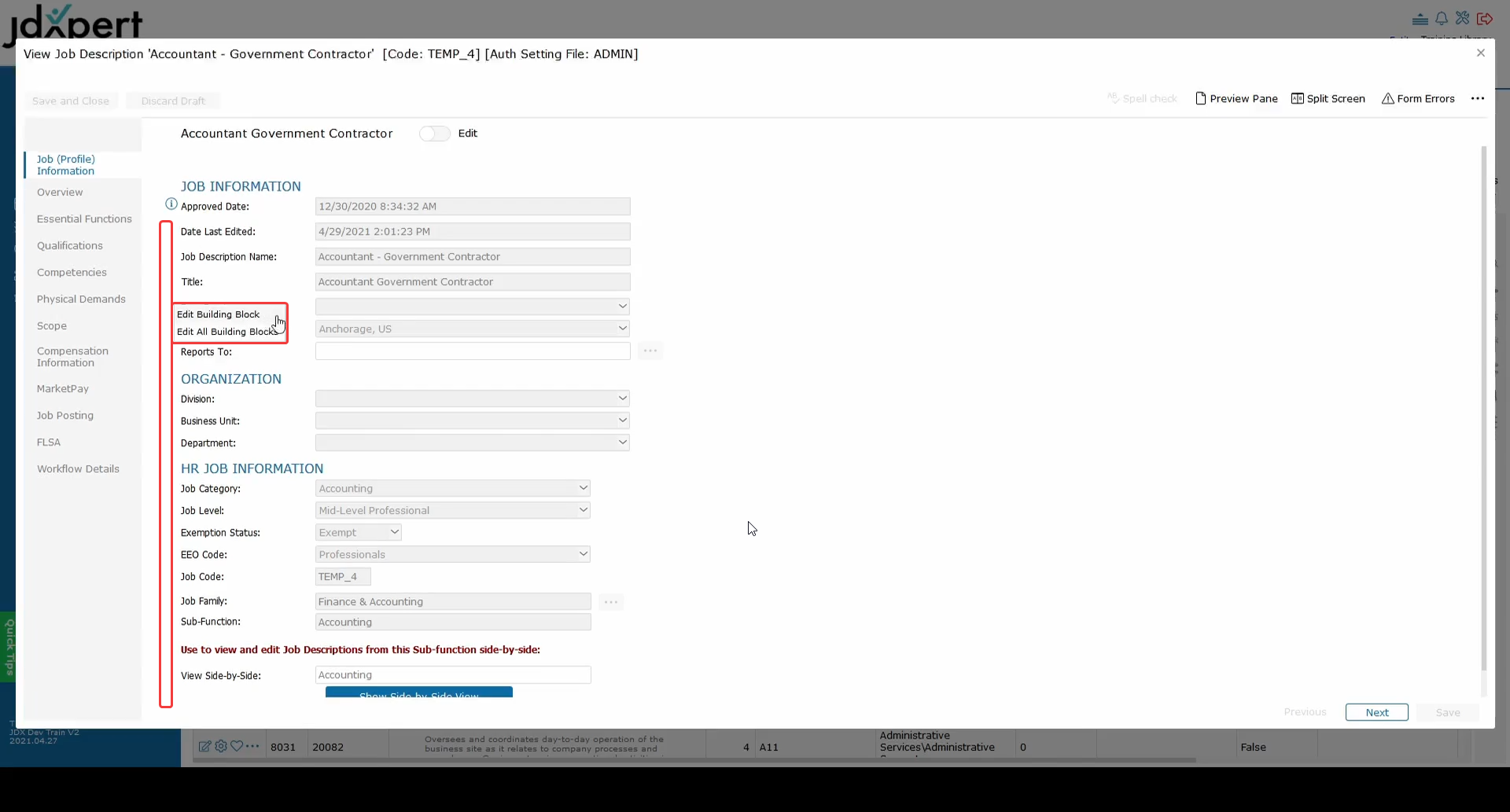Show Form Errors warning

coord(1418,98)
